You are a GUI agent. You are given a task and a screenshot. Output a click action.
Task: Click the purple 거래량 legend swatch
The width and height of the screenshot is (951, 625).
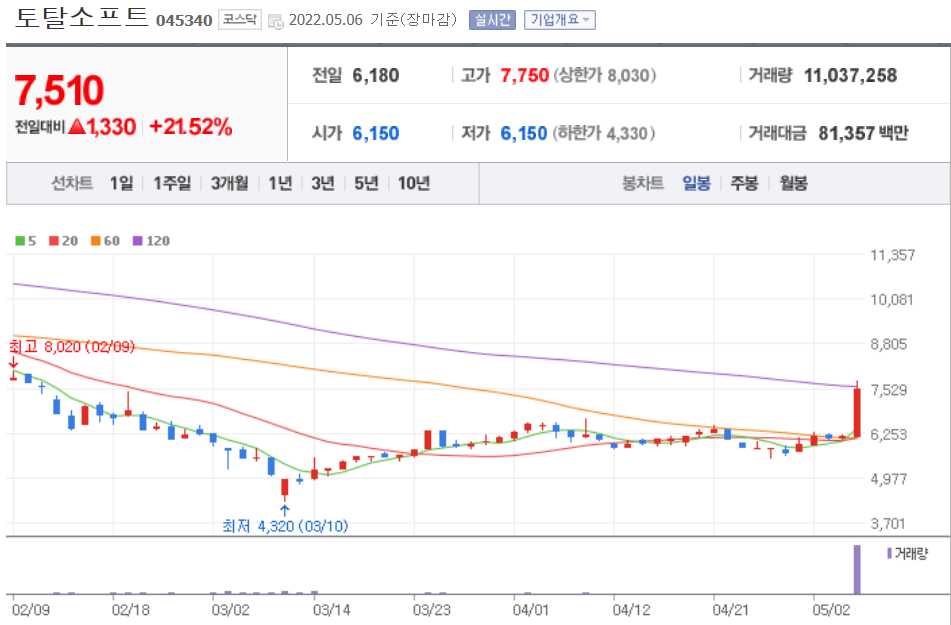(889, 553)
